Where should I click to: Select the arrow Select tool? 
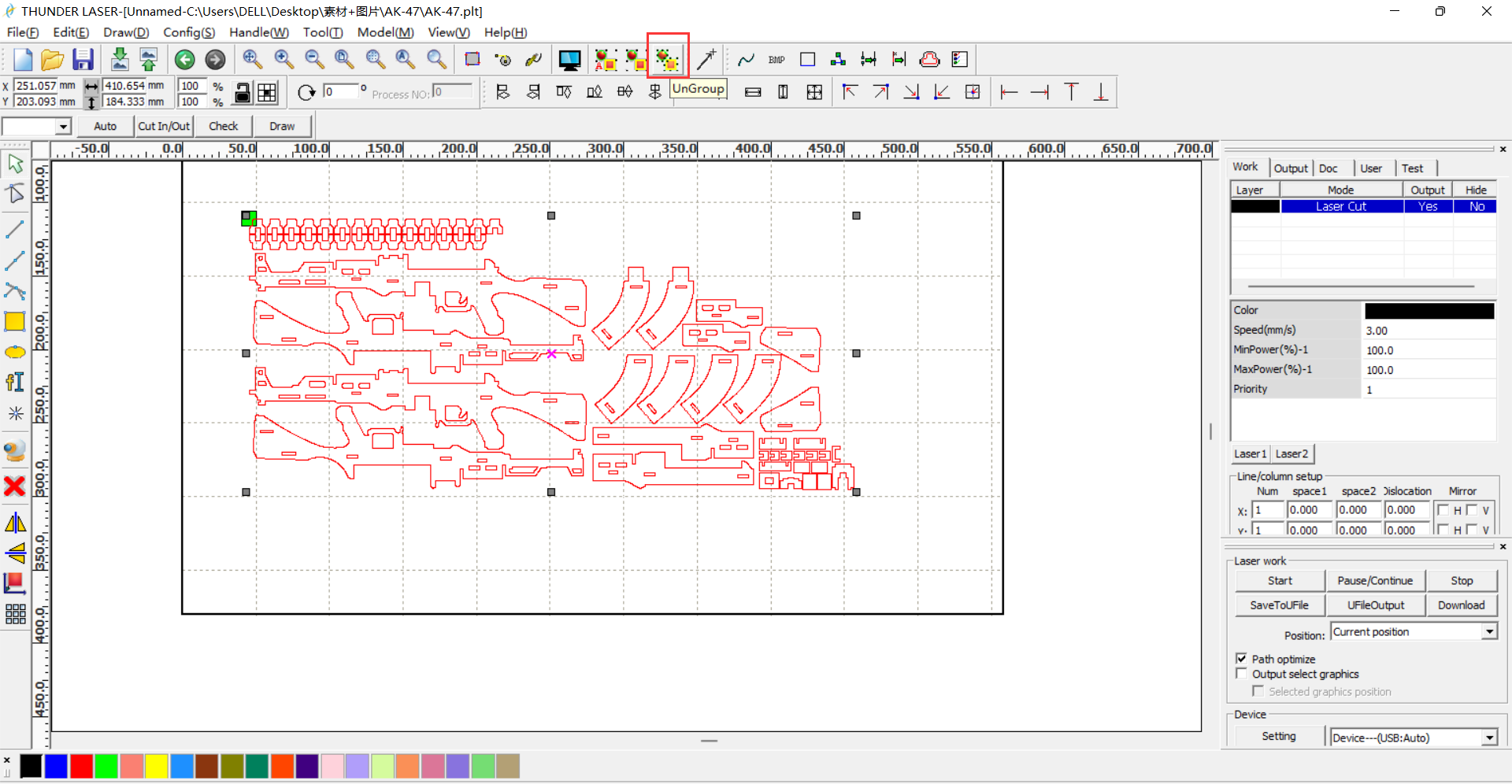click(15, 164)
